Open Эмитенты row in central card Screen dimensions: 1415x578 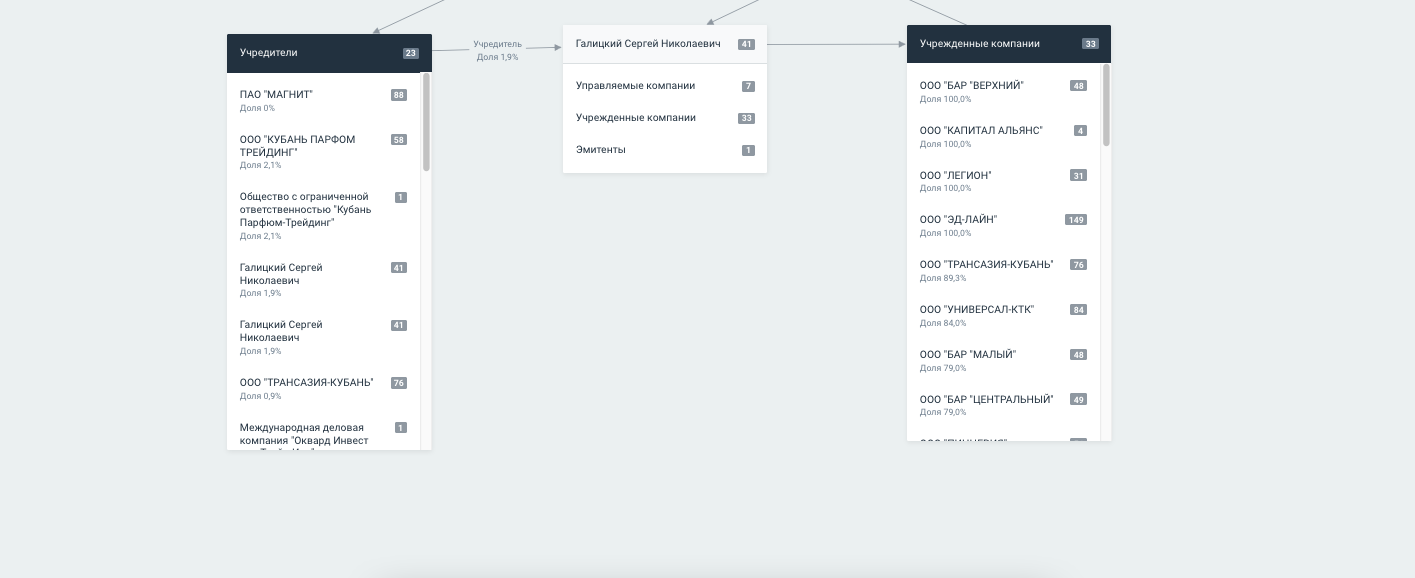[x=601, y=150]
